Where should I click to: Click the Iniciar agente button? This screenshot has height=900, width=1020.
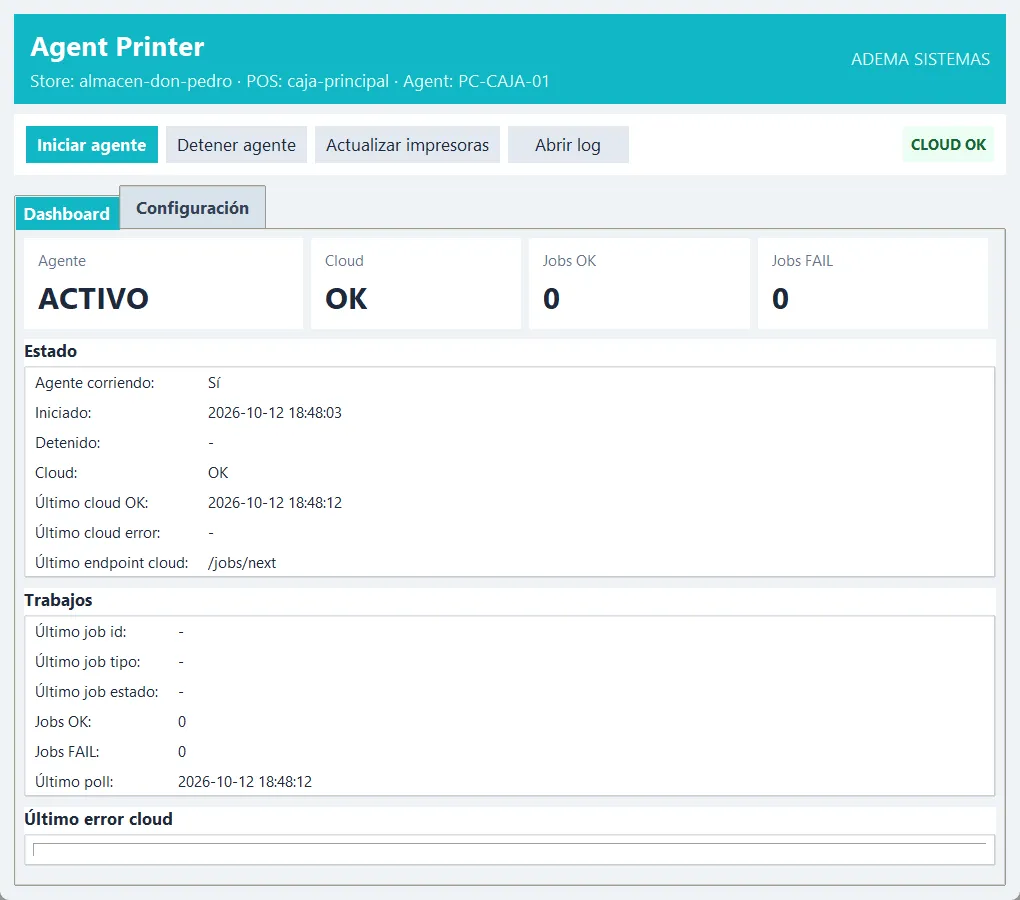(92, 144)
